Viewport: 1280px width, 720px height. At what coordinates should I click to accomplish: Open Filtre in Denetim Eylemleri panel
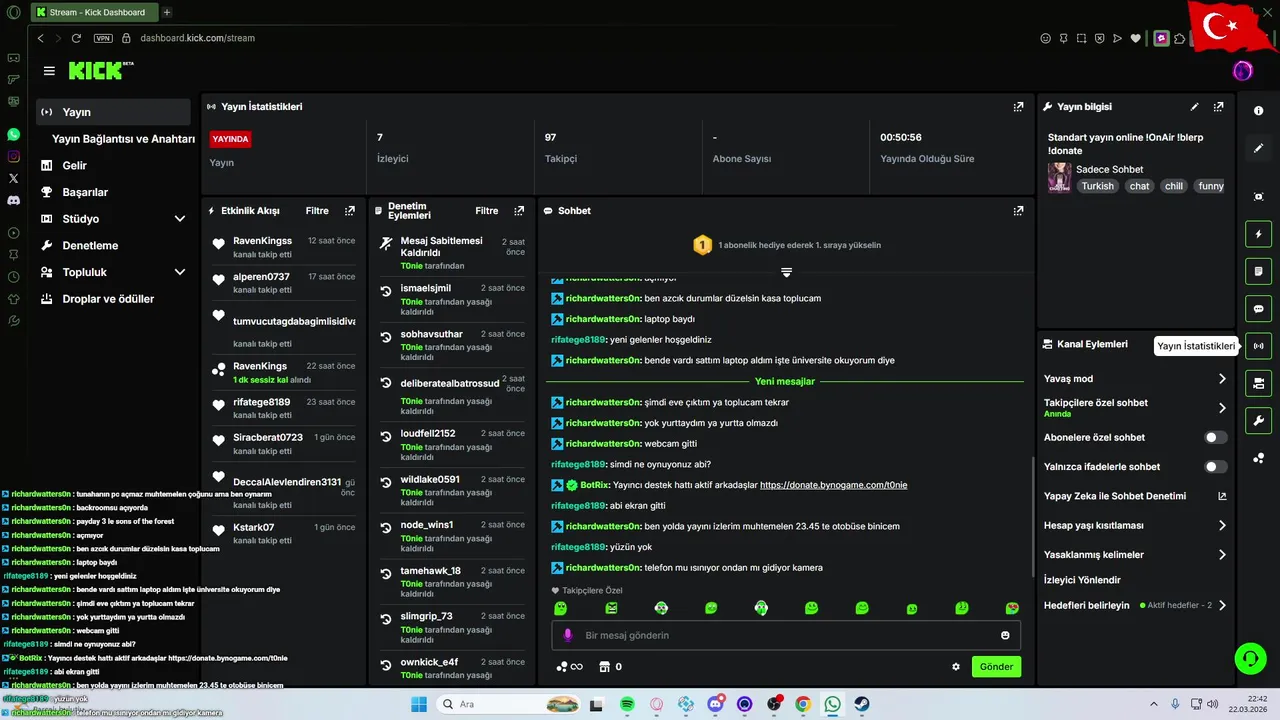coord(487,211)
